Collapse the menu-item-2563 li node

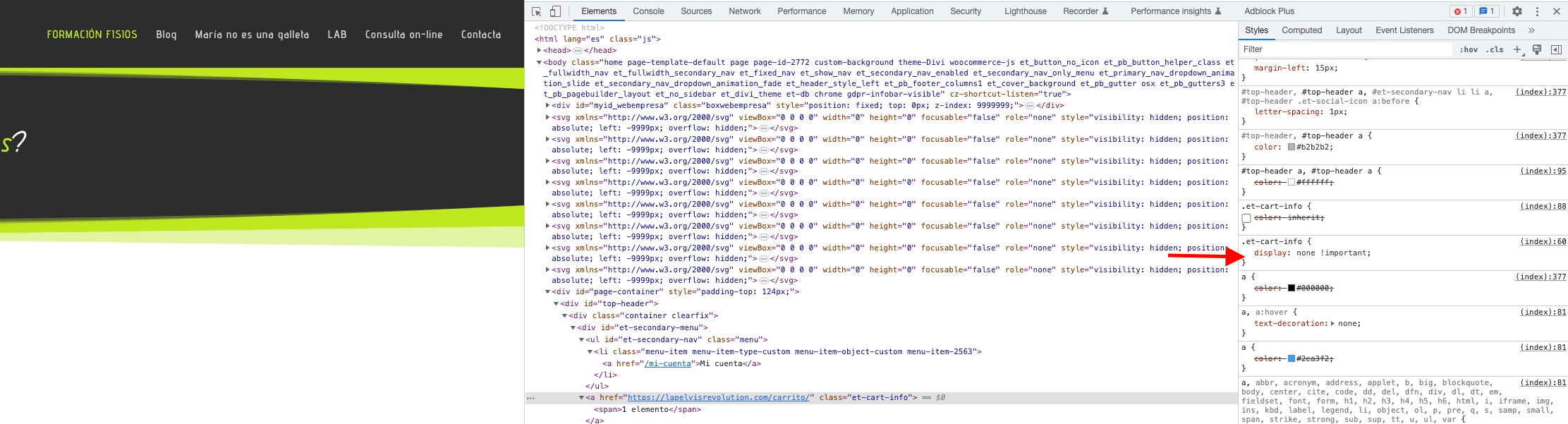click(590, 352)
